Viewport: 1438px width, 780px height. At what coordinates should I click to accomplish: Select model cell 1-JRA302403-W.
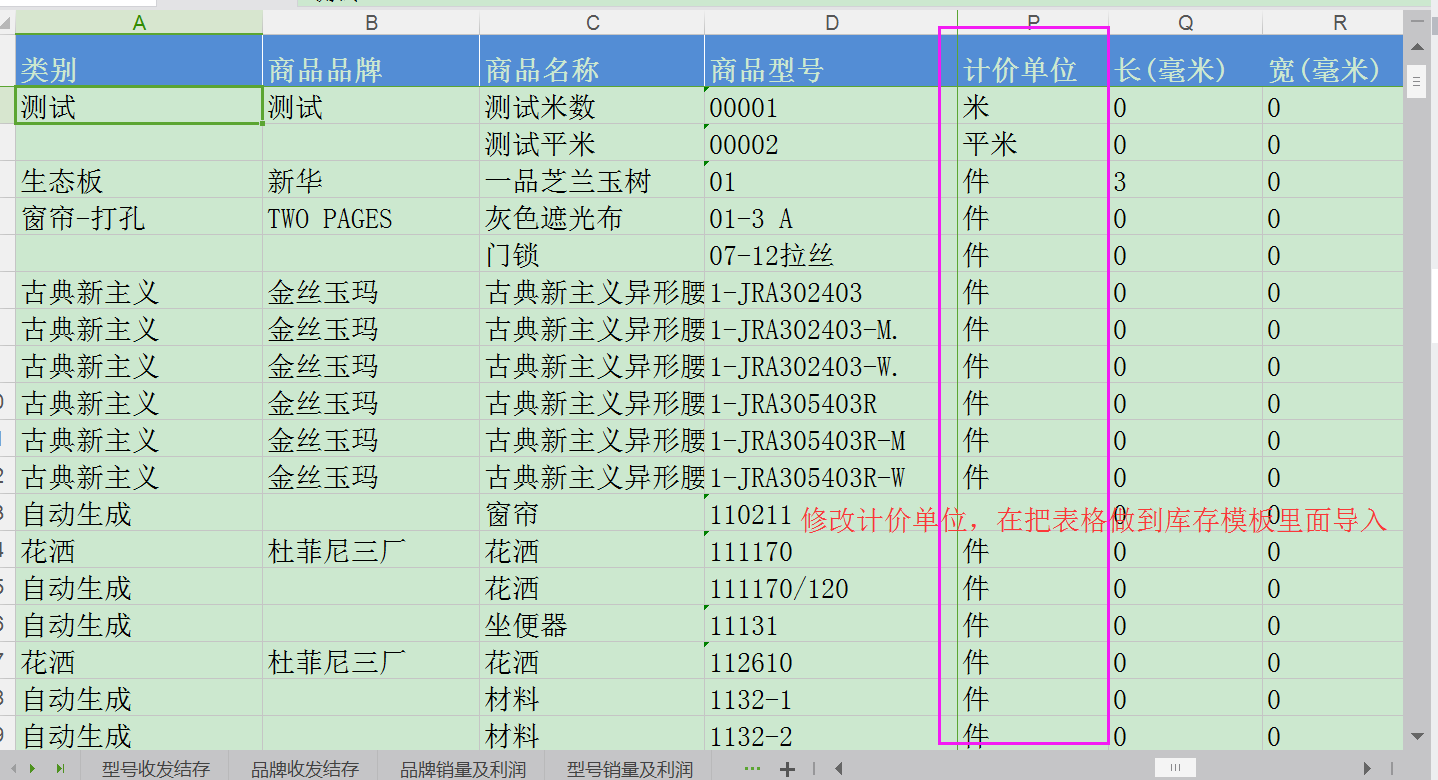point(831,365)
